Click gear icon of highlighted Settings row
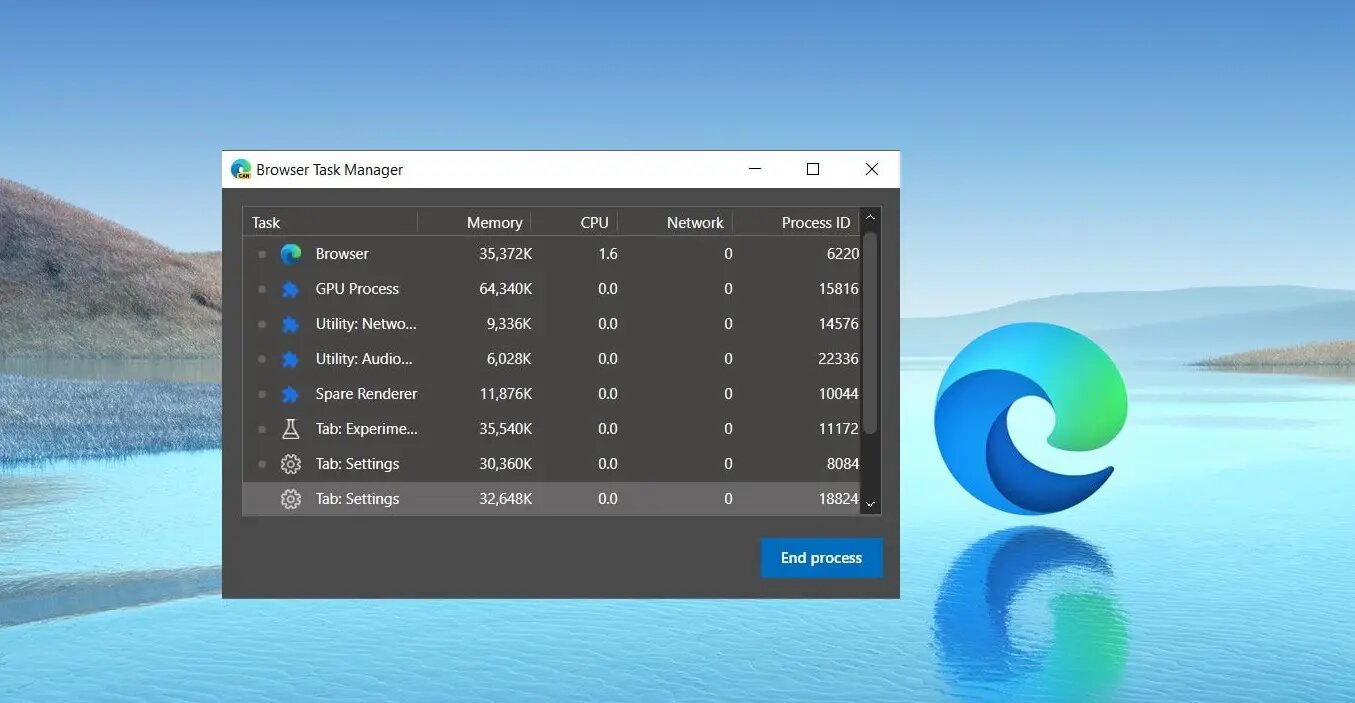 [291, 499]
